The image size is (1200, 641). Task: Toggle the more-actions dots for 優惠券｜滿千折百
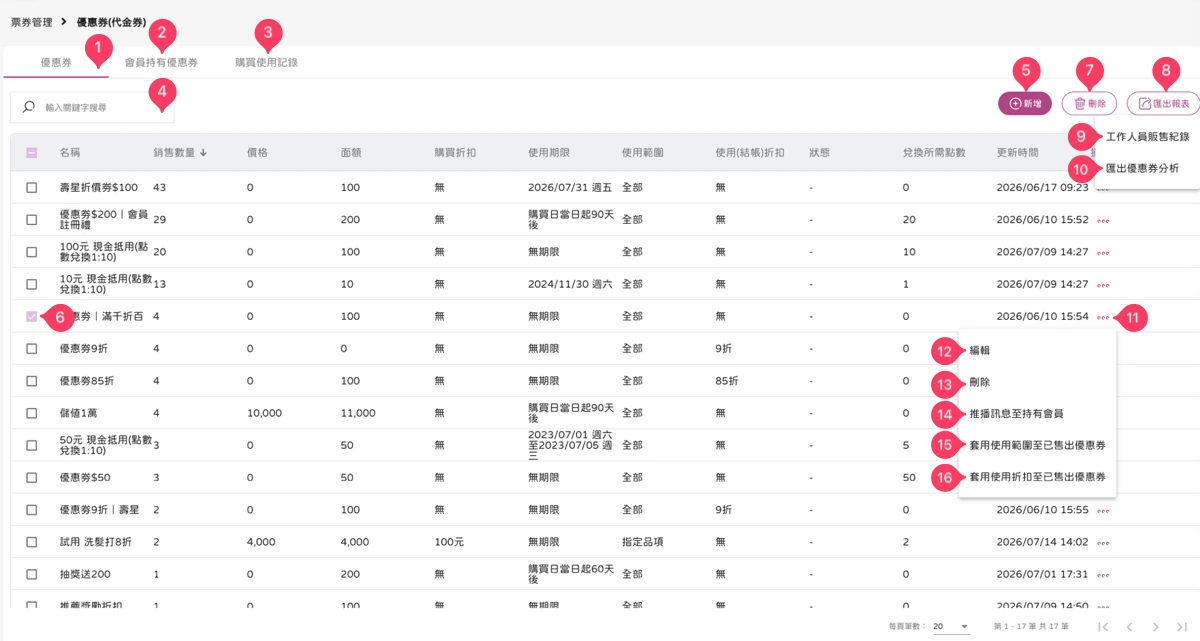pos(1103,317)
